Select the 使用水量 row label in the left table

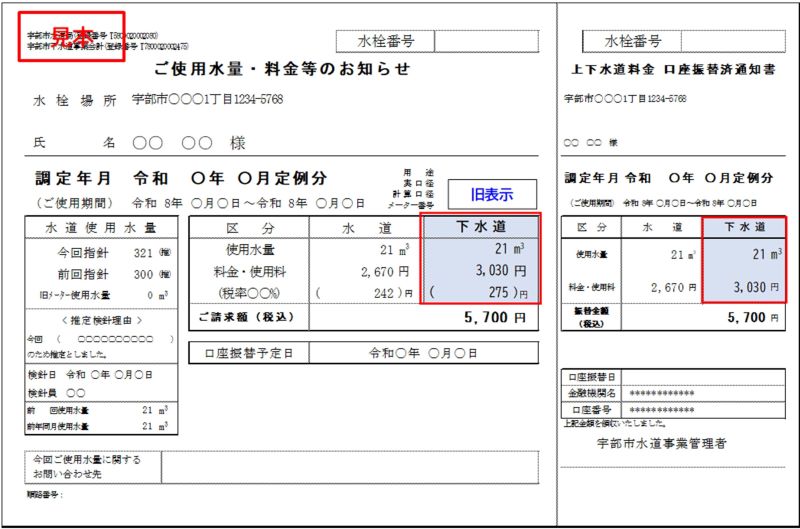250,249
